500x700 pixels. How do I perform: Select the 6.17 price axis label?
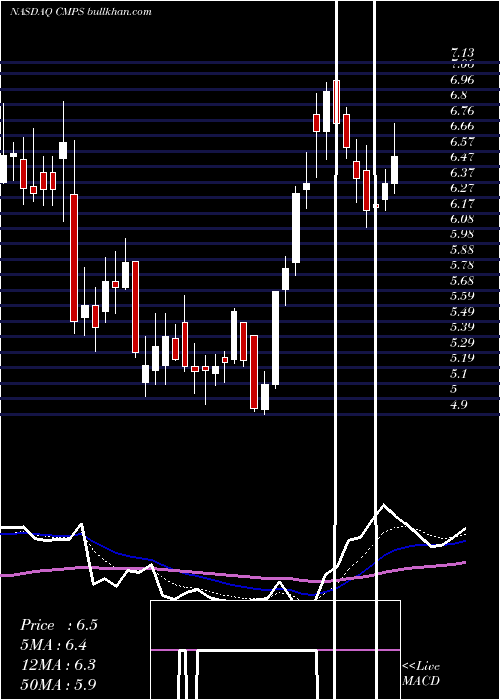[x=462, y=204]
